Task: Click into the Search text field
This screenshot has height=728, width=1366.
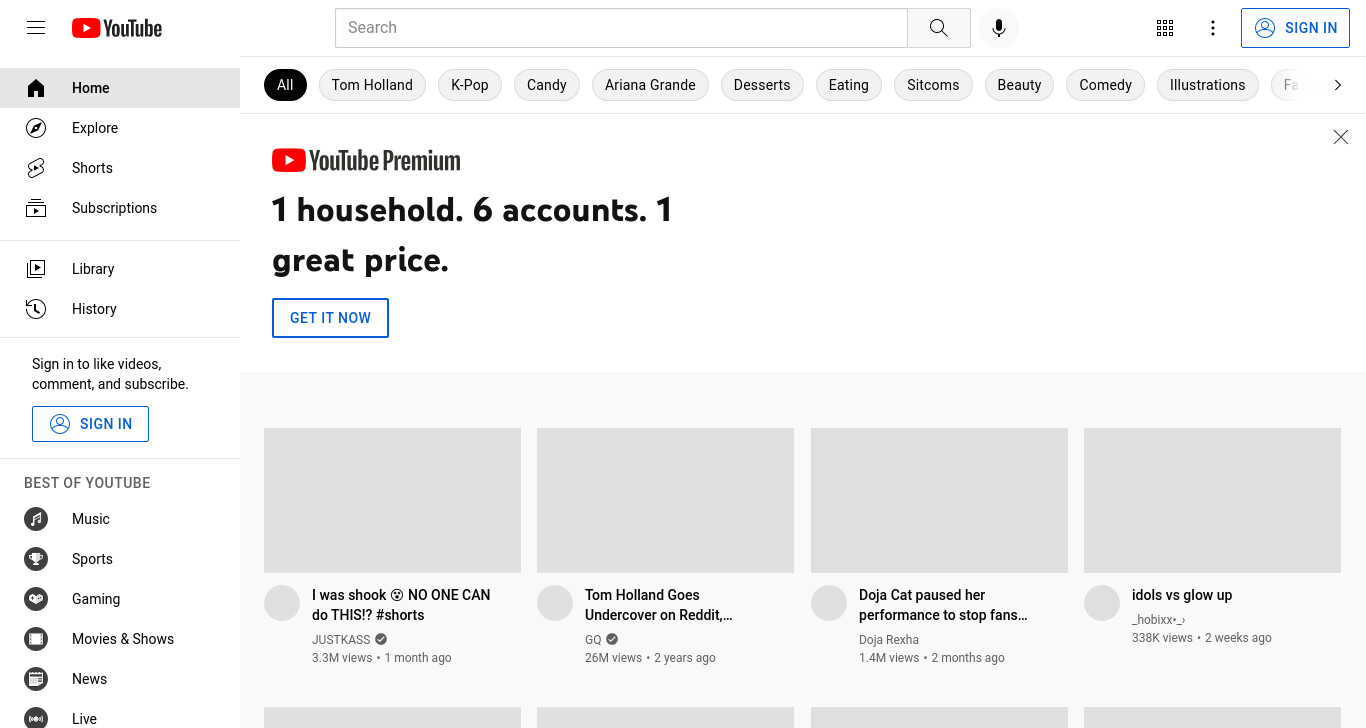Action: (621, 28)
